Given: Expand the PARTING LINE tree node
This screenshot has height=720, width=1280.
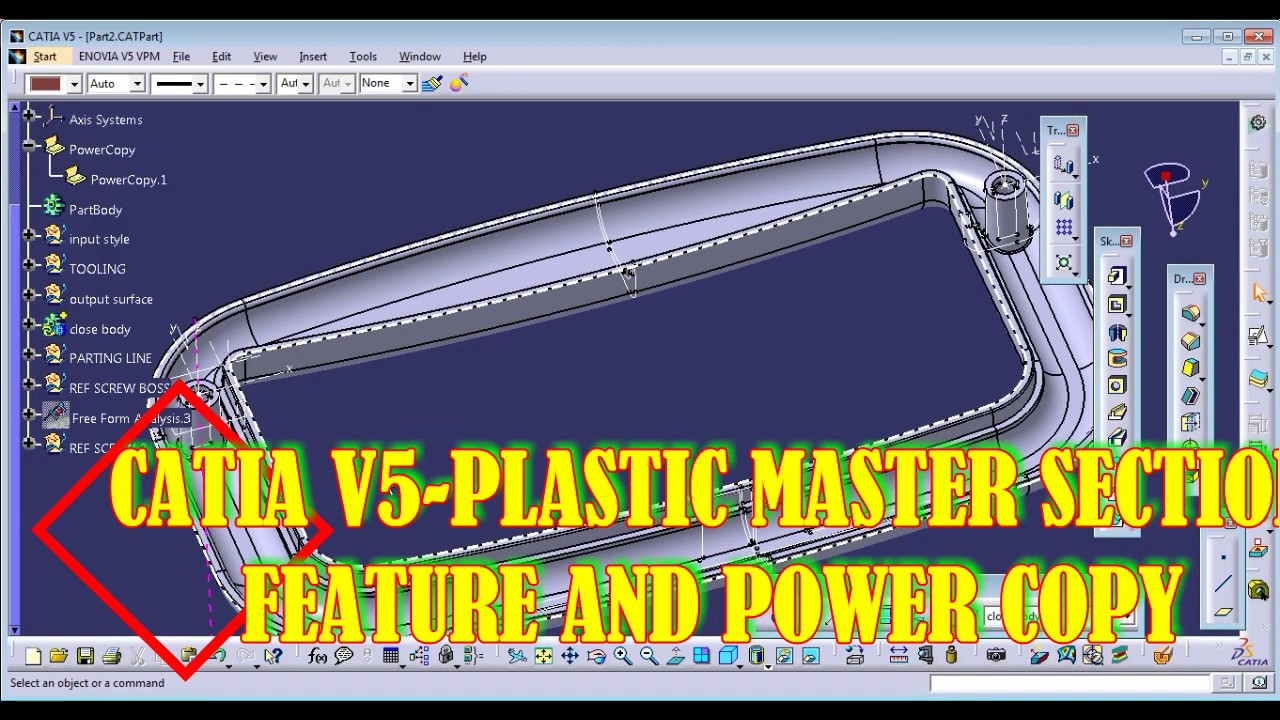Looking at the screenshot, I should pos(28,354).
